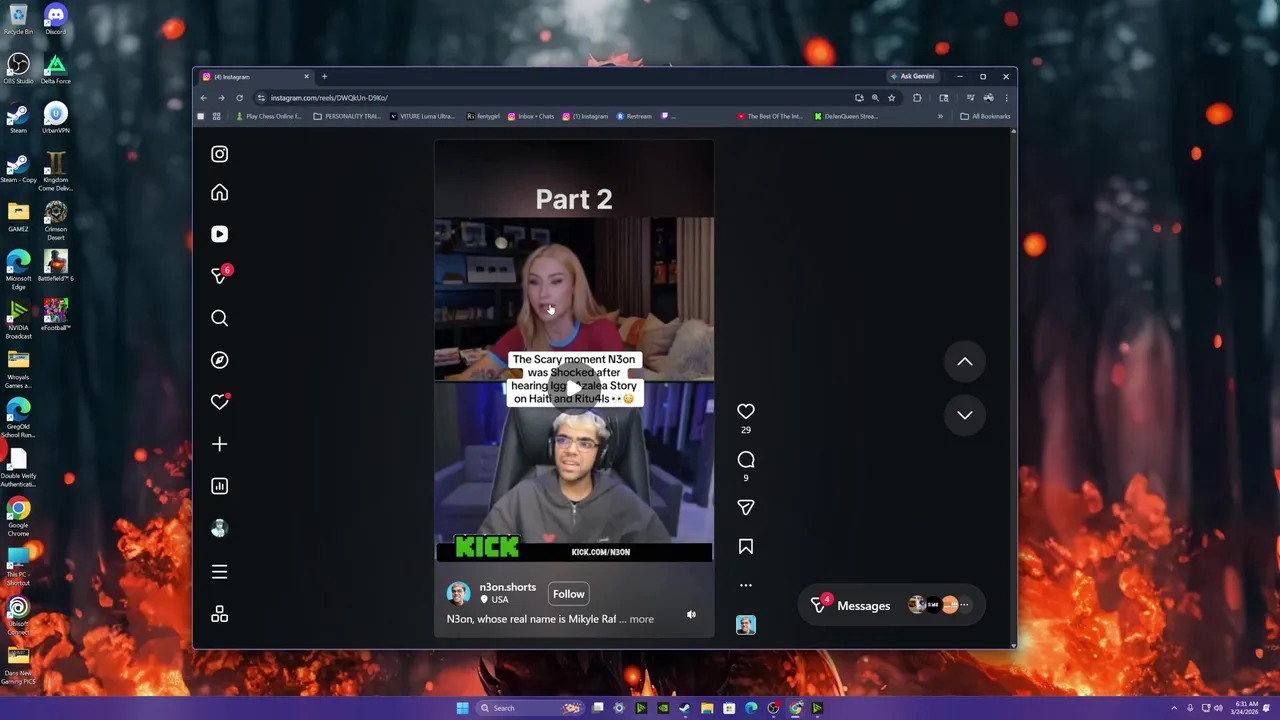1280x720 pixels.
Task: Open The Best Of The Int... bookmark
Action: [769, 116]
